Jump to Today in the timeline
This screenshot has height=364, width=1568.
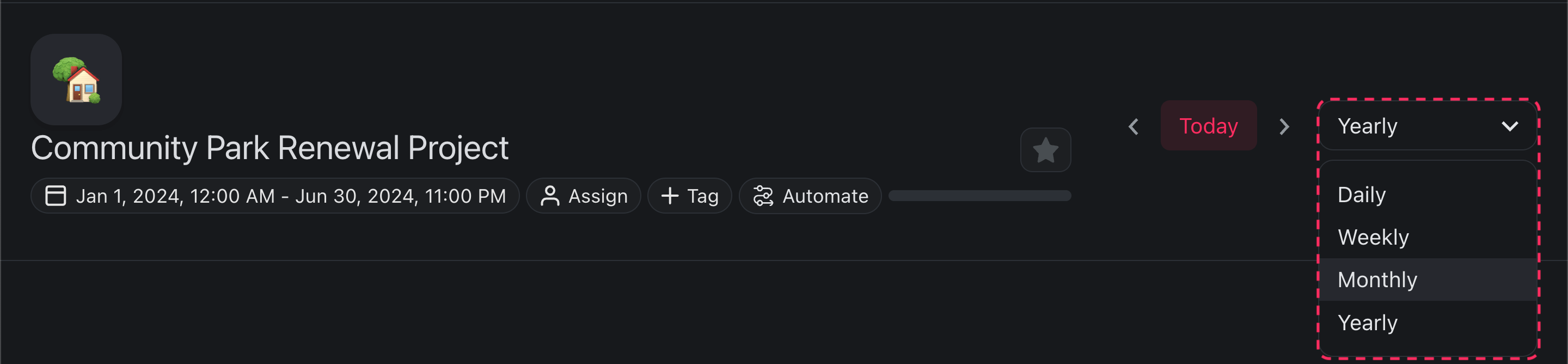click(x=1208, y=125)
